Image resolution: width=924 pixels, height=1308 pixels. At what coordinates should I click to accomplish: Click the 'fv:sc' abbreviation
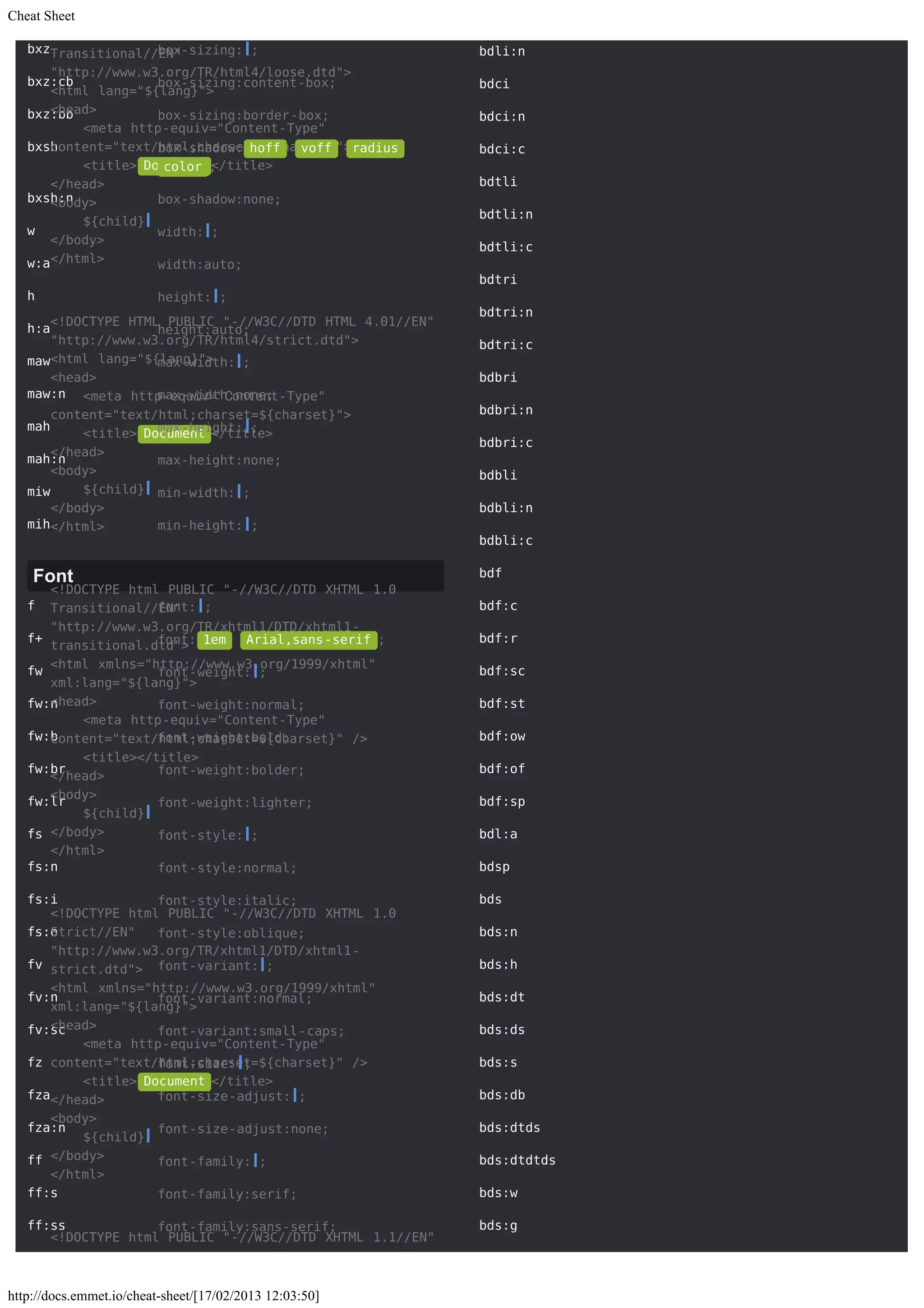coord(46,1030)
